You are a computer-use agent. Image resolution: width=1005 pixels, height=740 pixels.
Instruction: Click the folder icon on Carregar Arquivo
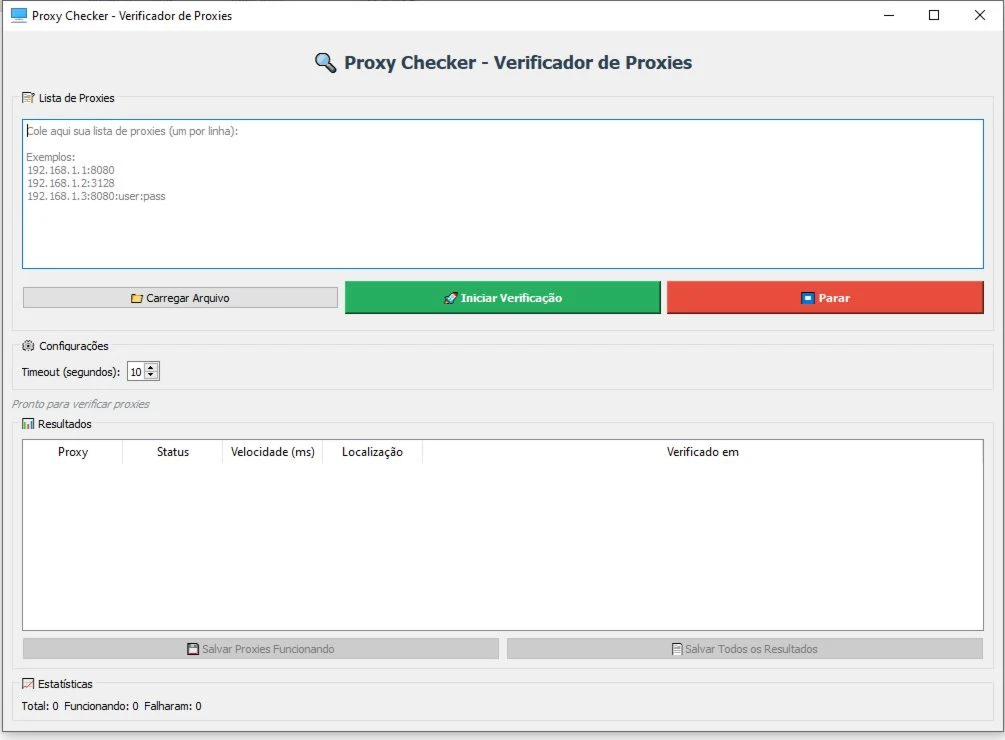(137, 298)
